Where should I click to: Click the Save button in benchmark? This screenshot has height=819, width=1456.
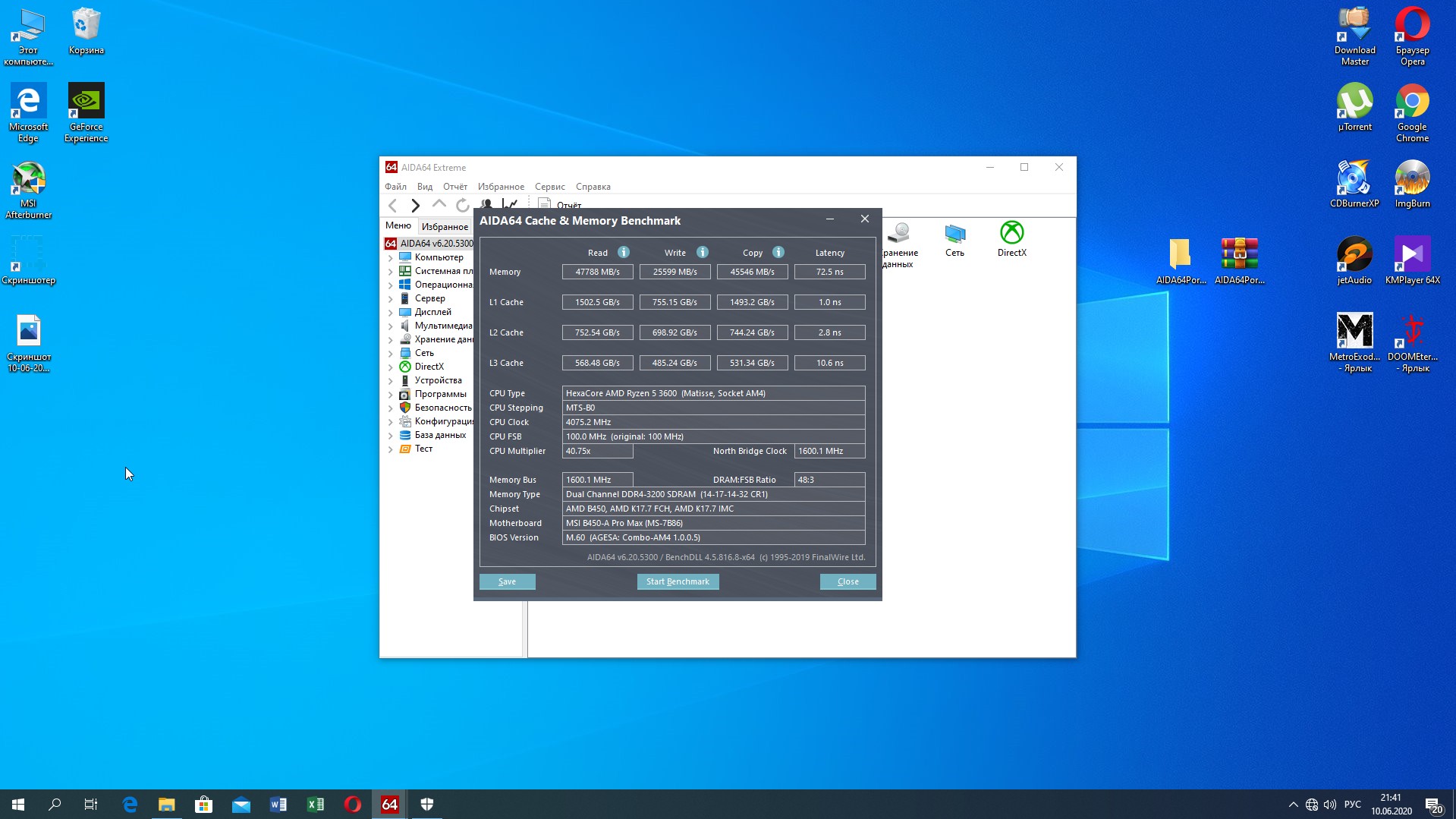[507, 581]
